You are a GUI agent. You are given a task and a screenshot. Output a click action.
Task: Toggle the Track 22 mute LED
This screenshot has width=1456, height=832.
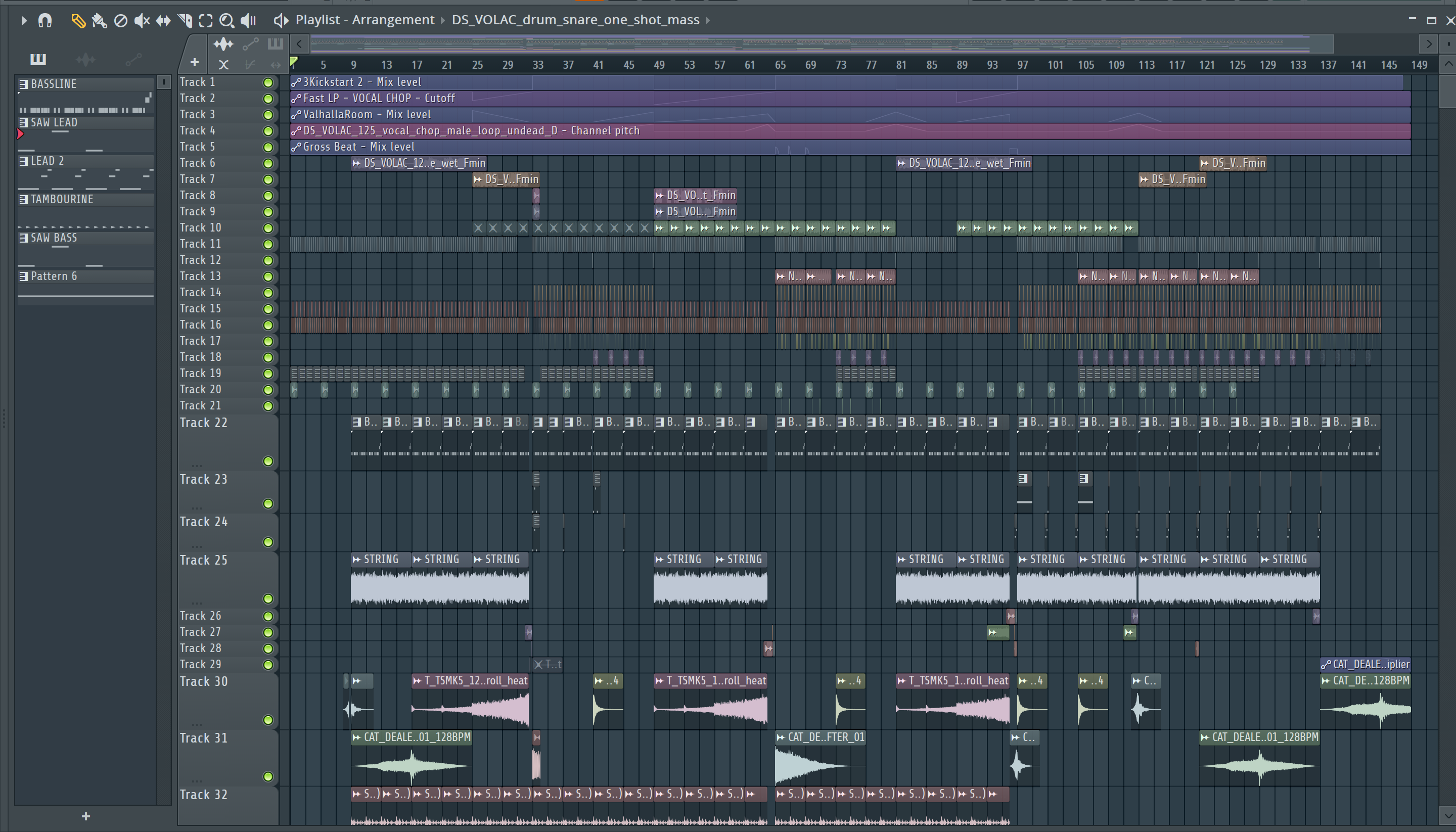[x=268, y=461]
